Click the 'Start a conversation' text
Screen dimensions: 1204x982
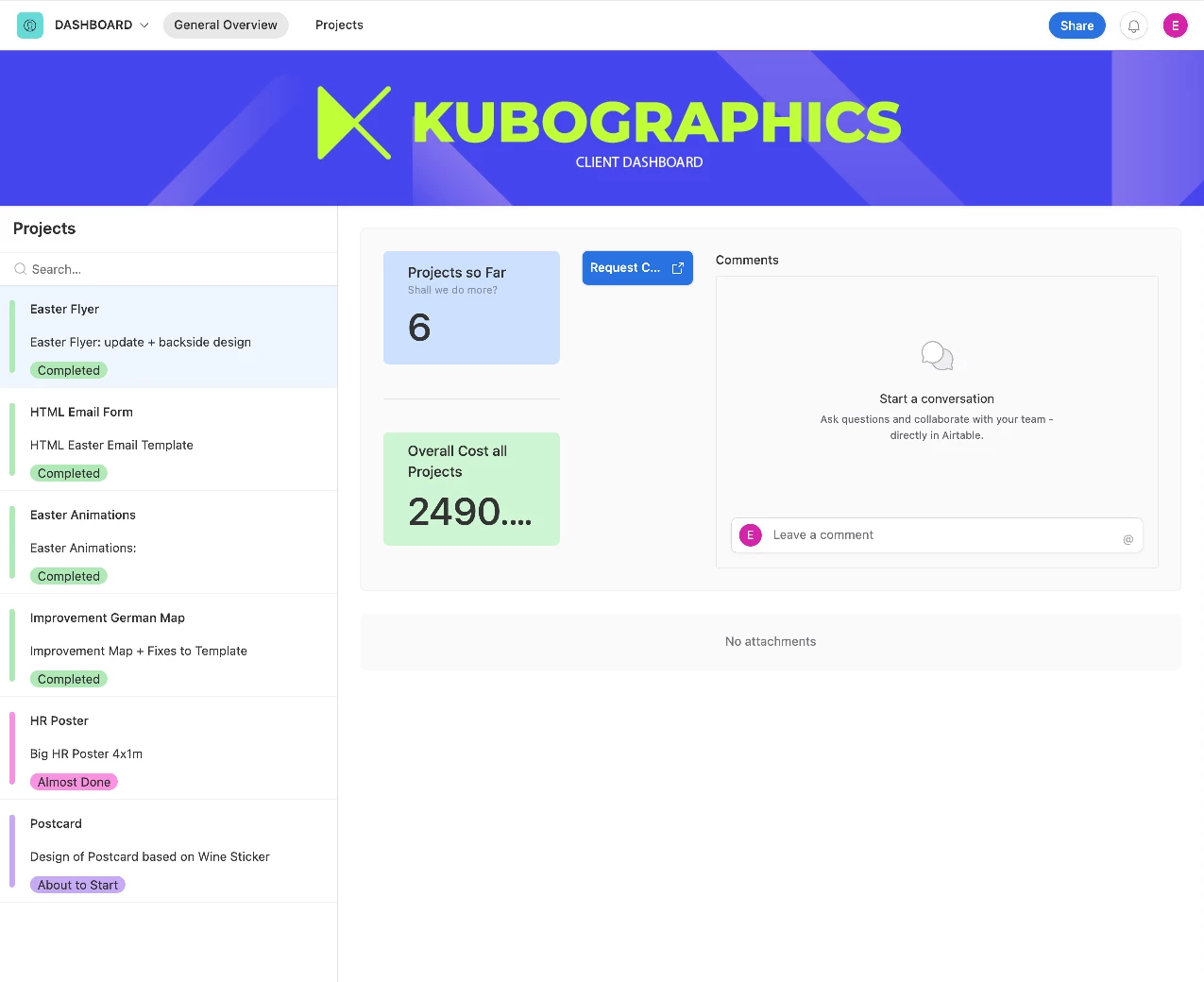pos(937,398)
